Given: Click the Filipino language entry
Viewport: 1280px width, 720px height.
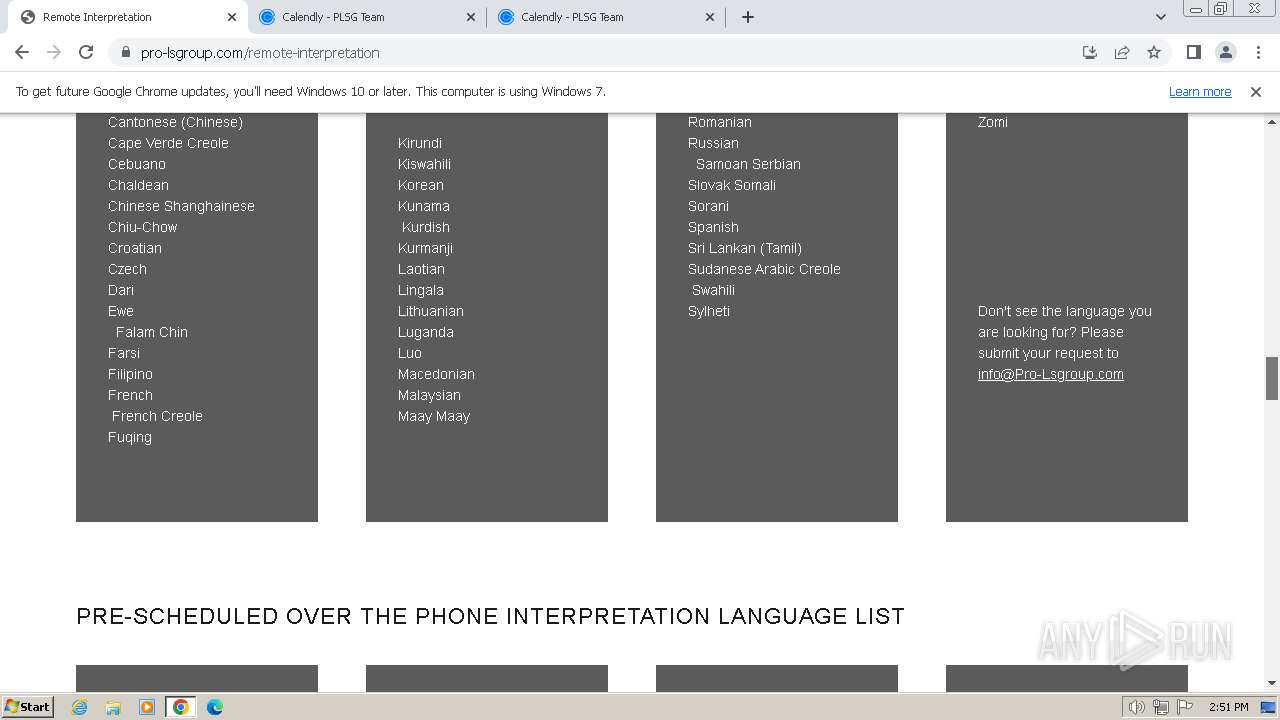Looking at the screenshot, I should click(x=130, y=374).
